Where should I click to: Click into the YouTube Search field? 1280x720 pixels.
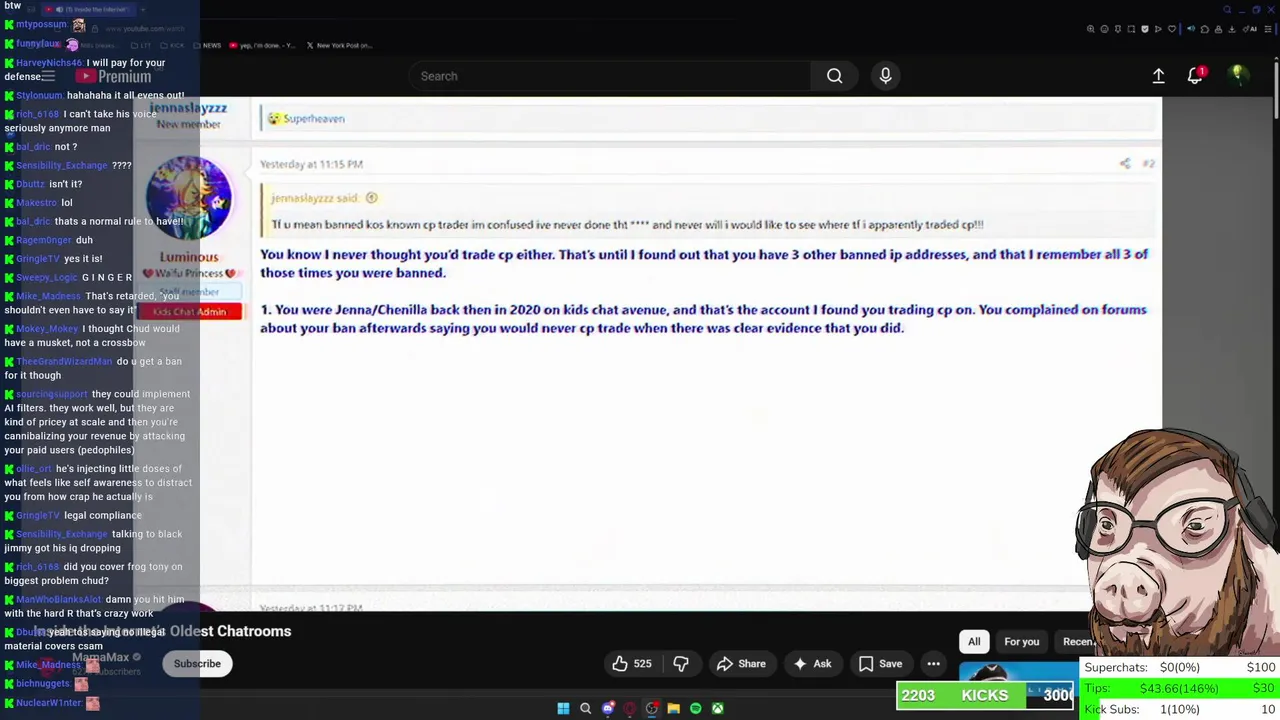610,76
